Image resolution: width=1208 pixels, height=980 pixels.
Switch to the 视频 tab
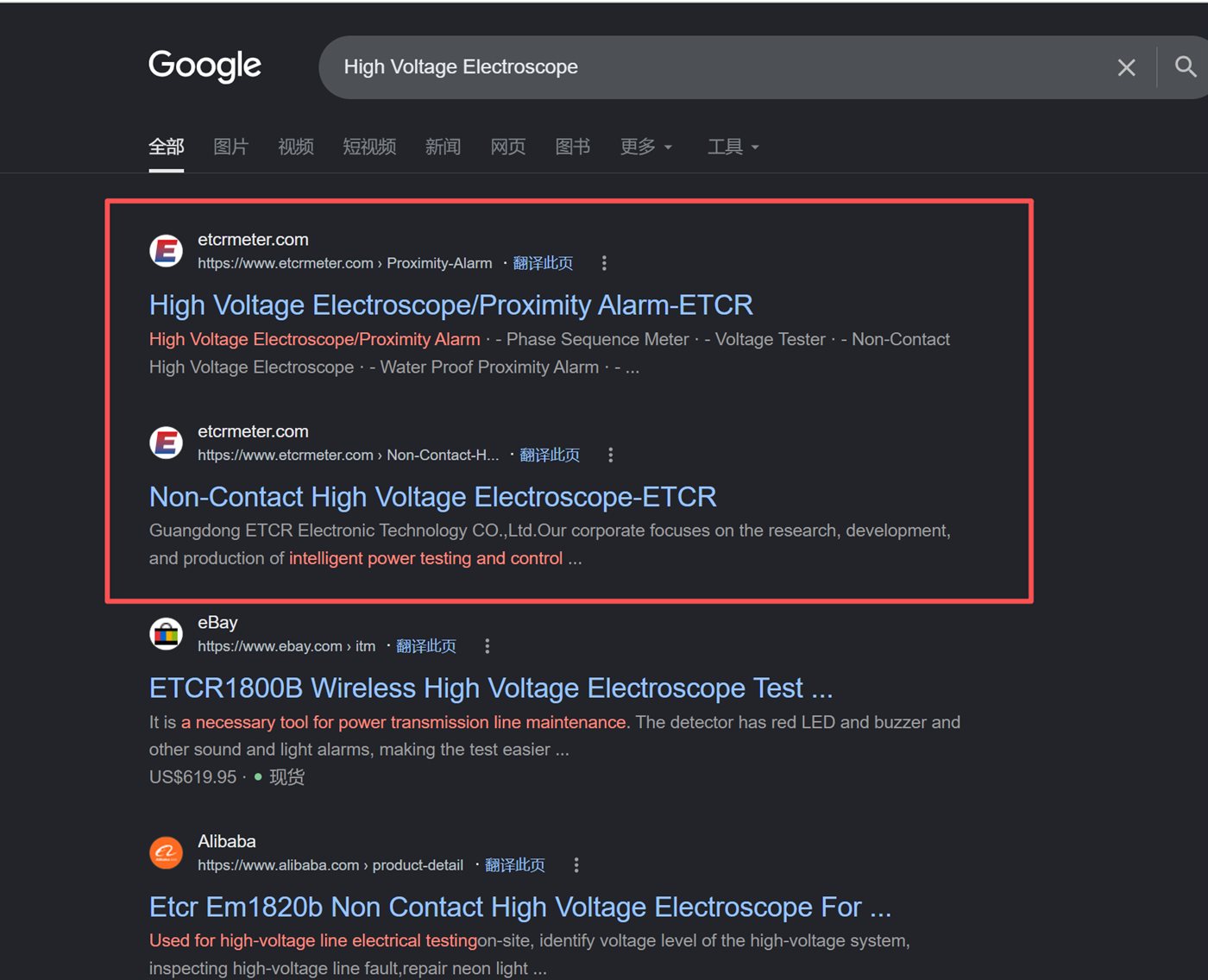click(x=296, y=147)
